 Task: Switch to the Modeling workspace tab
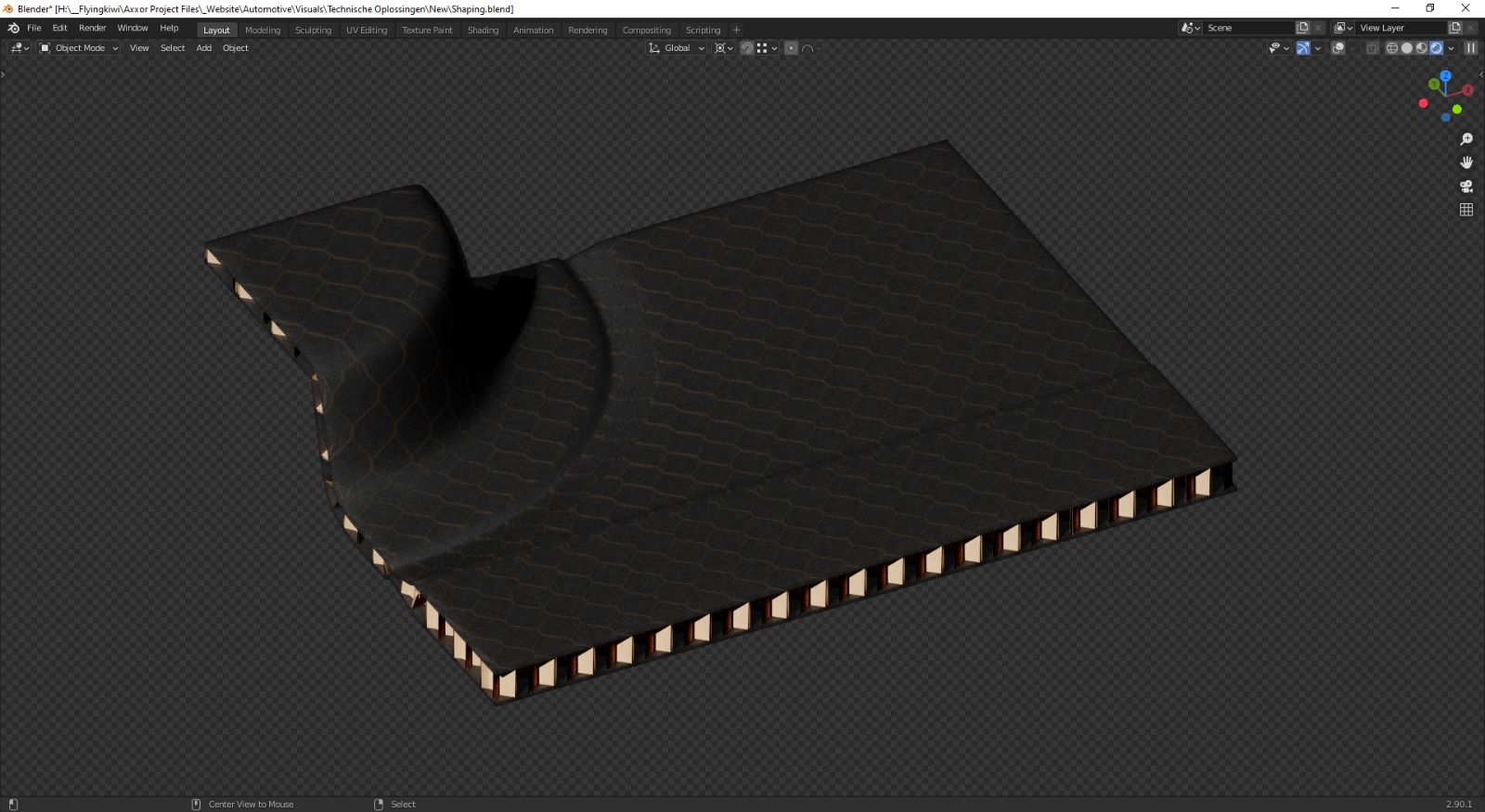(263, 30)
